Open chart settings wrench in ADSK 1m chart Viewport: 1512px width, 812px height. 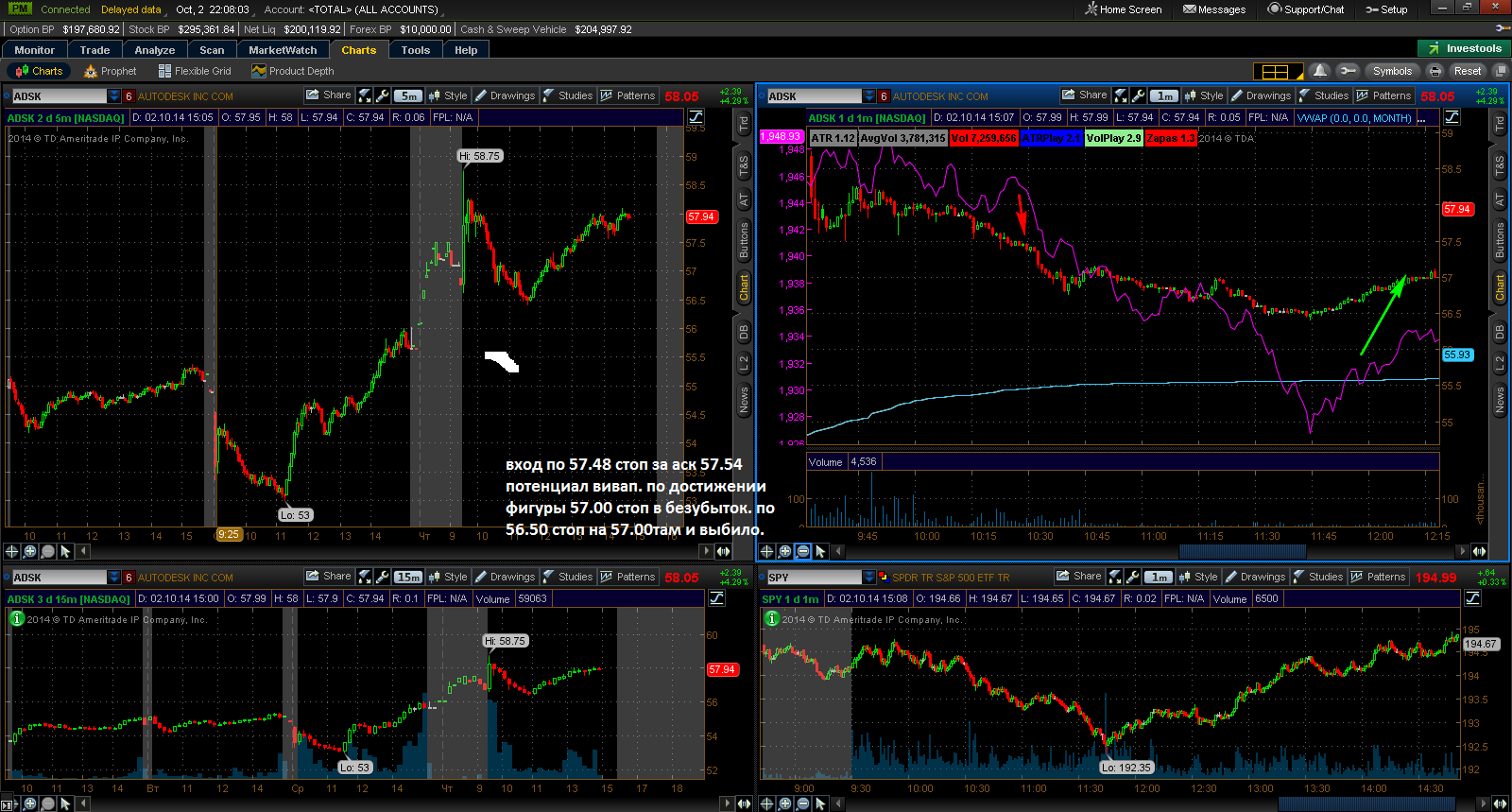[x=1139, y=95]
